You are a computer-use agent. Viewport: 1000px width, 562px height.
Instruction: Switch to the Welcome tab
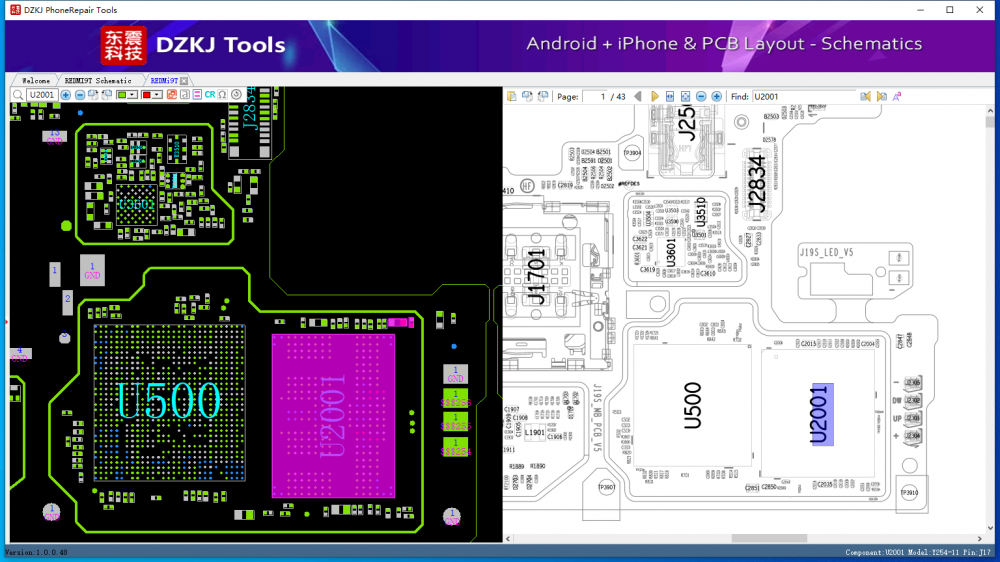[x=35, y=80]
